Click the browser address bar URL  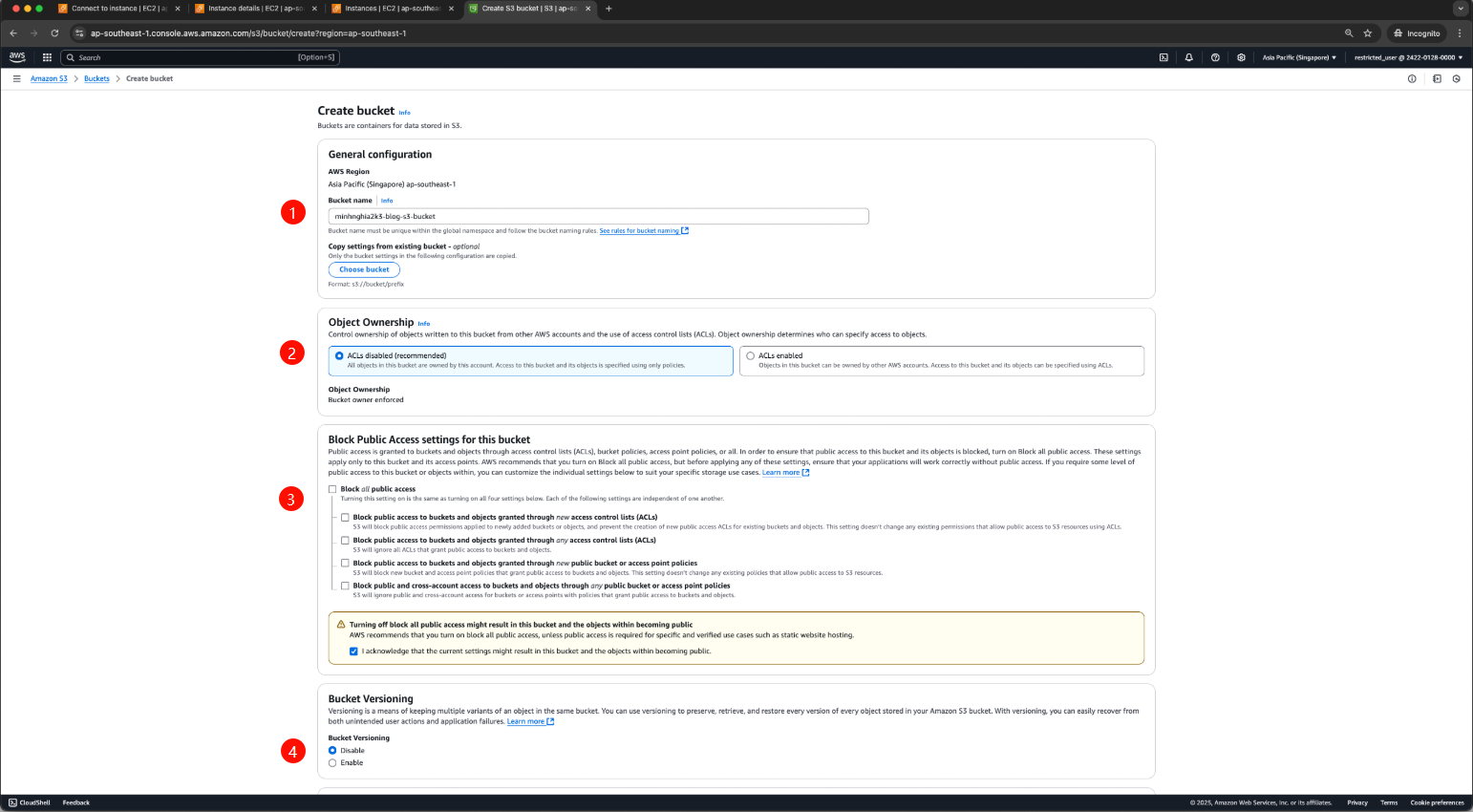[x=248, y=32]
